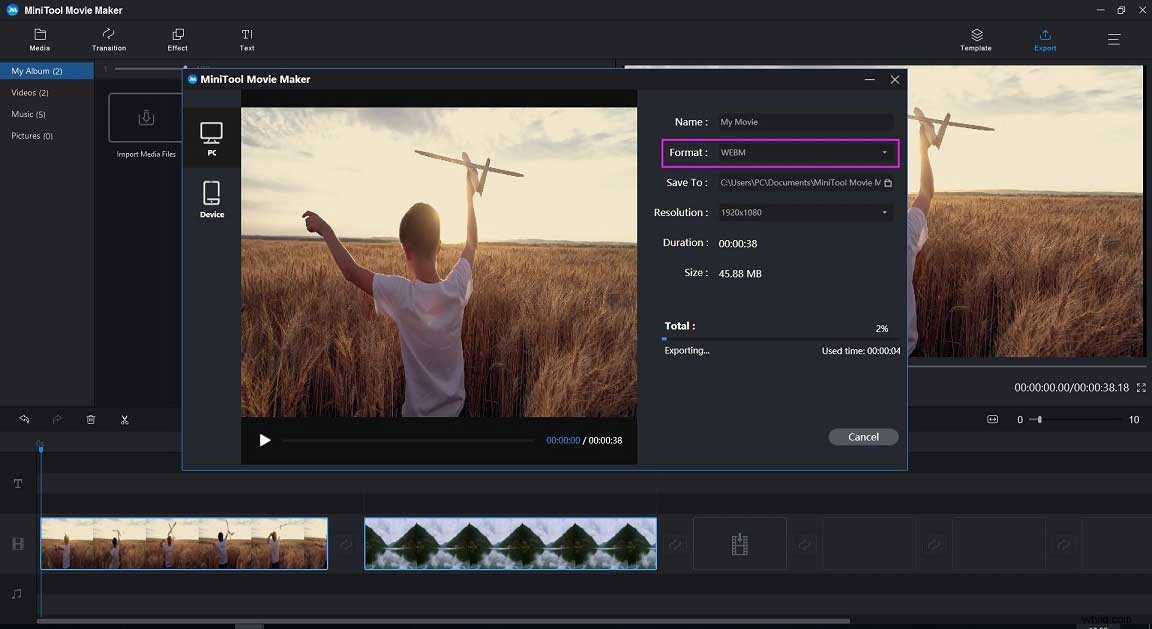This screenshot has width=1152, height=629.
Task: Open the Template gallery
Action: click(975, 40)
